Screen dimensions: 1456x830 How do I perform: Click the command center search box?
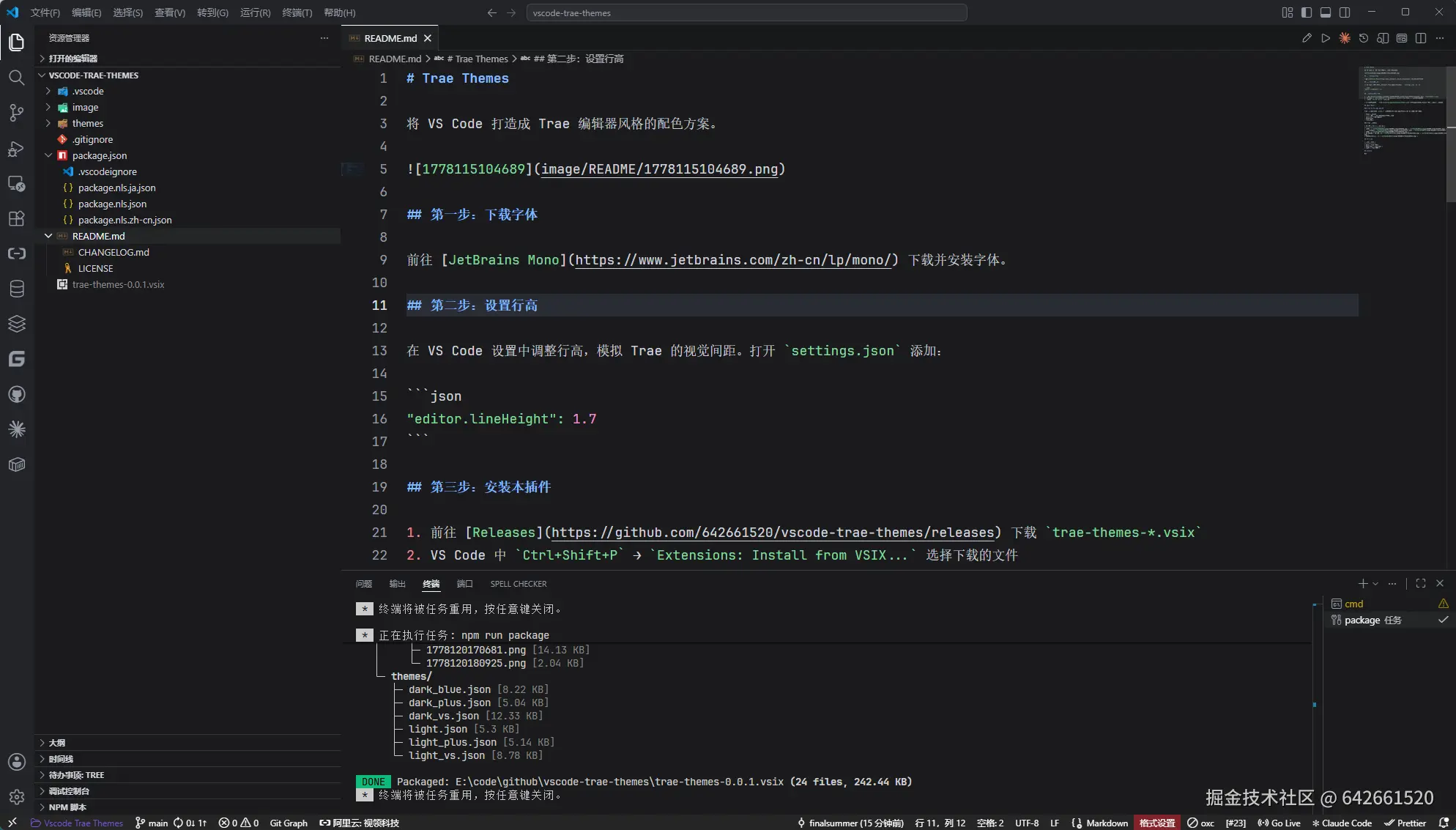click(x=746, y=12)
